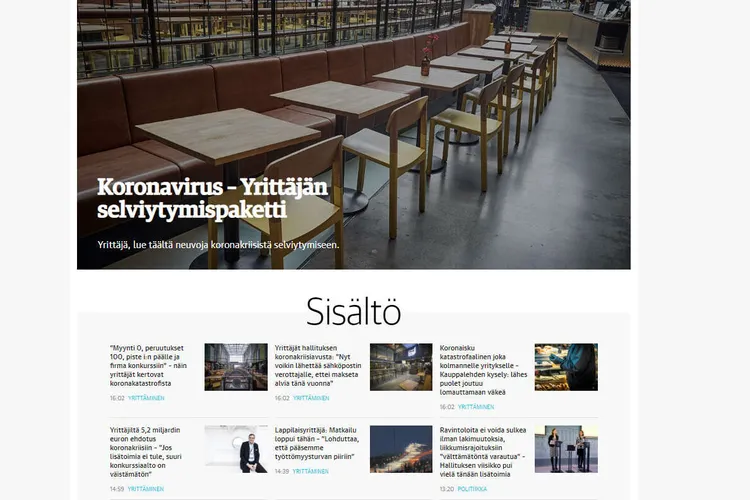
Task: Click the thumbnail of man in suit
Action: tap(236, 449)
